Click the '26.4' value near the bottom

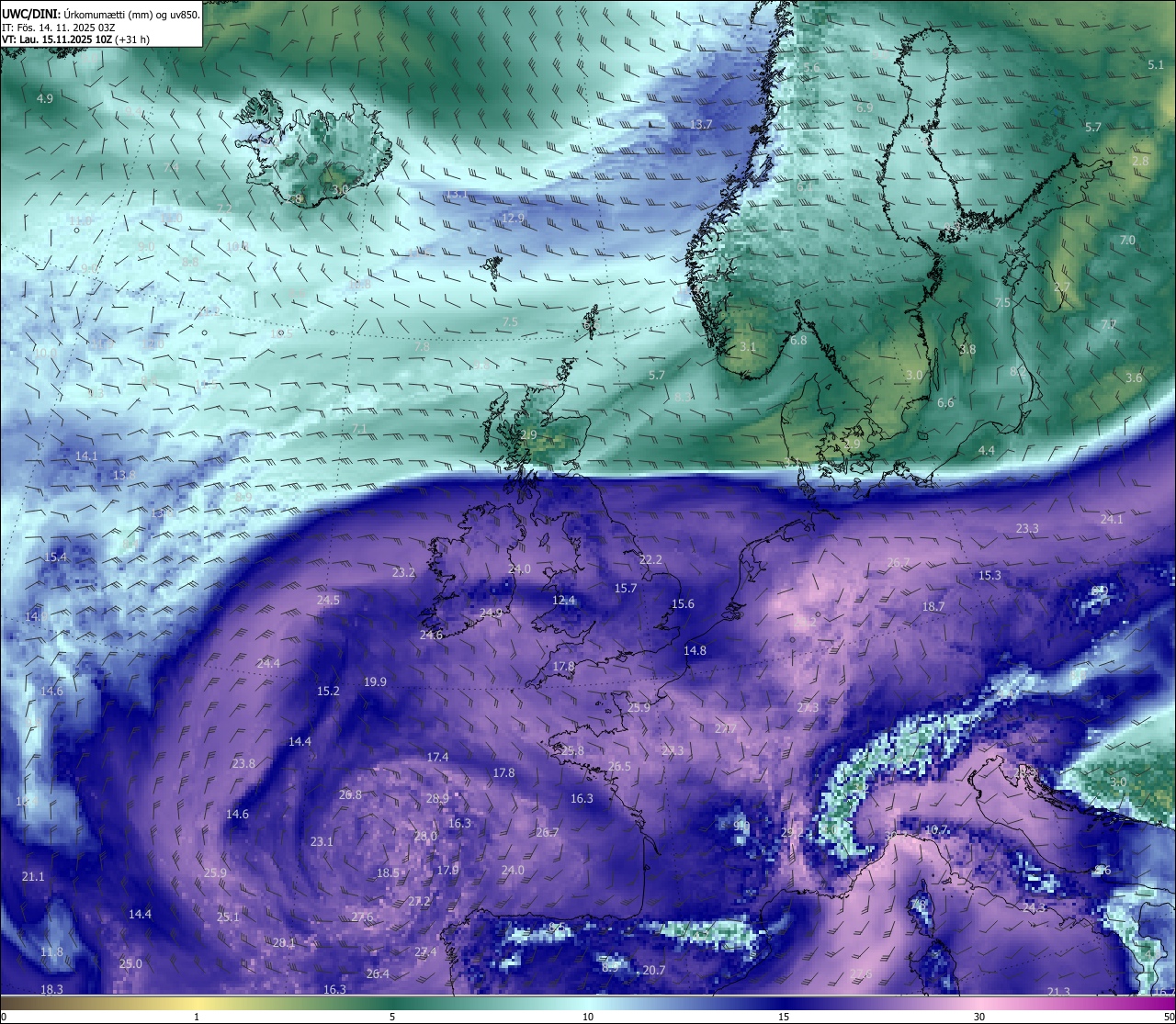tap(378, 973)
